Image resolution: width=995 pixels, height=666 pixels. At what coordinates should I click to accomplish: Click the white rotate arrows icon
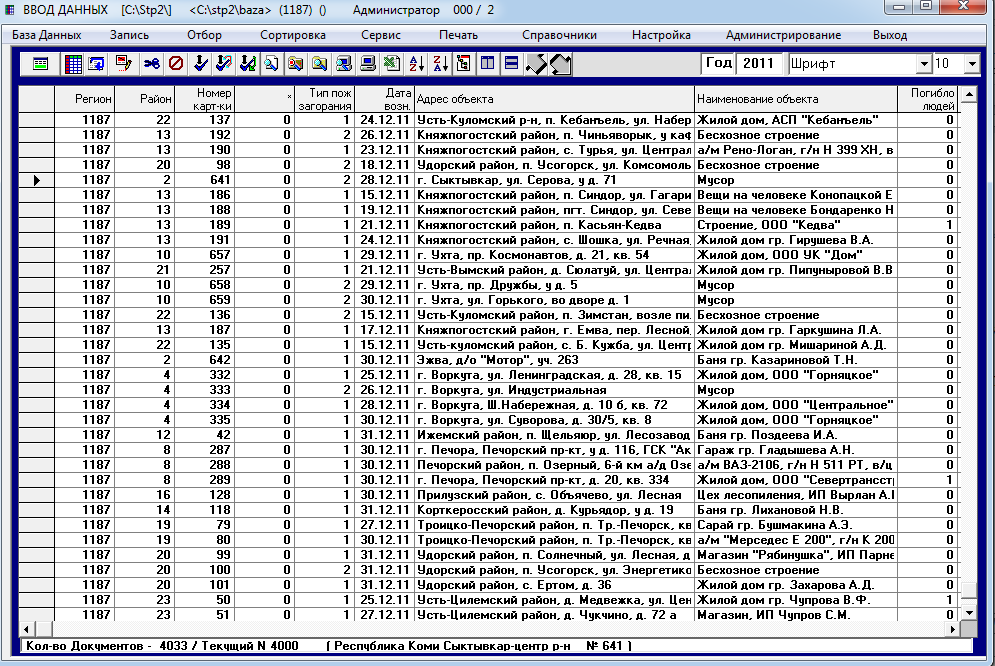[x=560, y=63]
